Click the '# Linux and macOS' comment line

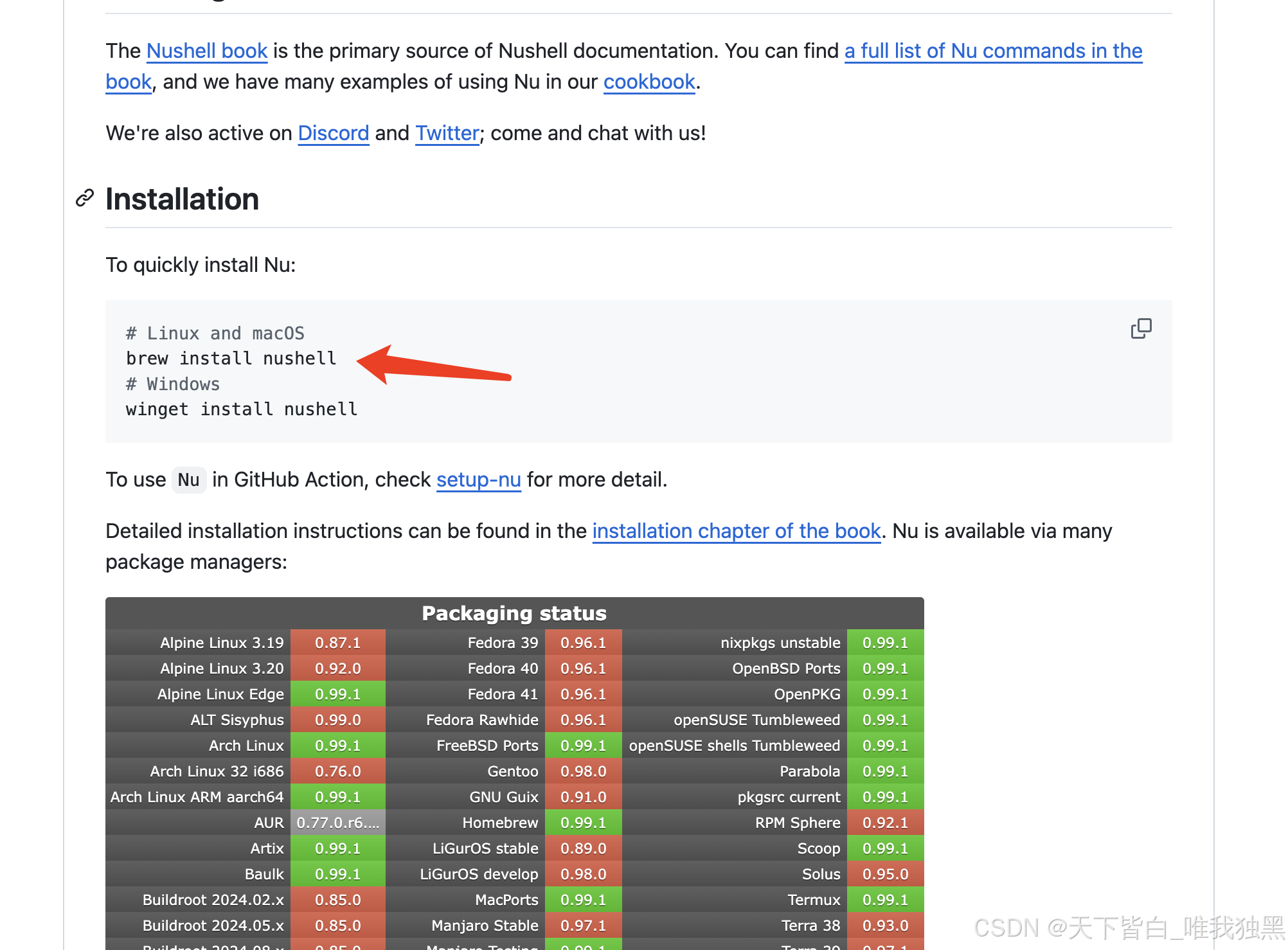(215, 334)
